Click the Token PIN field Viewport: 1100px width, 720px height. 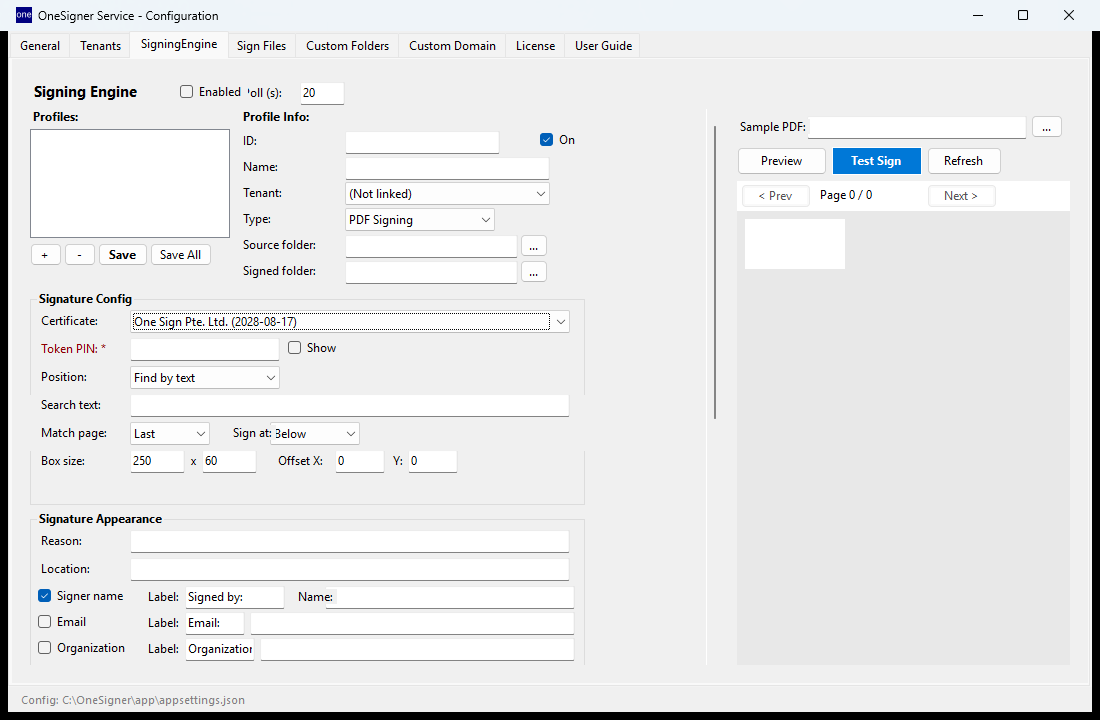pyautogui.click(x=205, y=349)
